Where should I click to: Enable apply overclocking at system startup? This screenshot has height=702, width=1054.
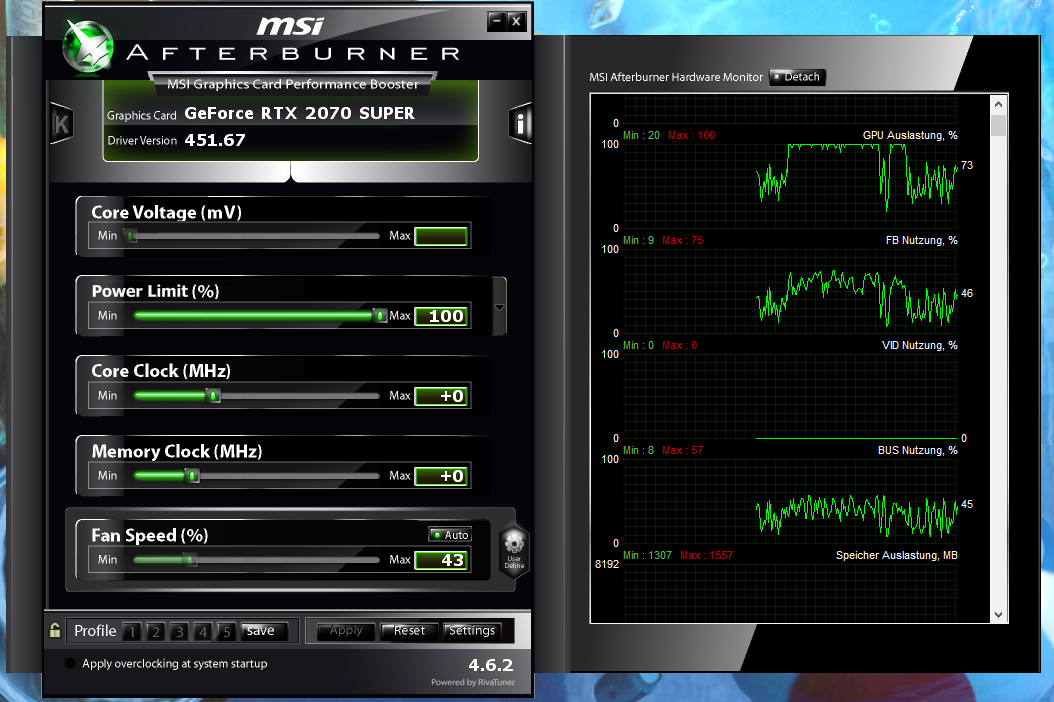(69, 663)
